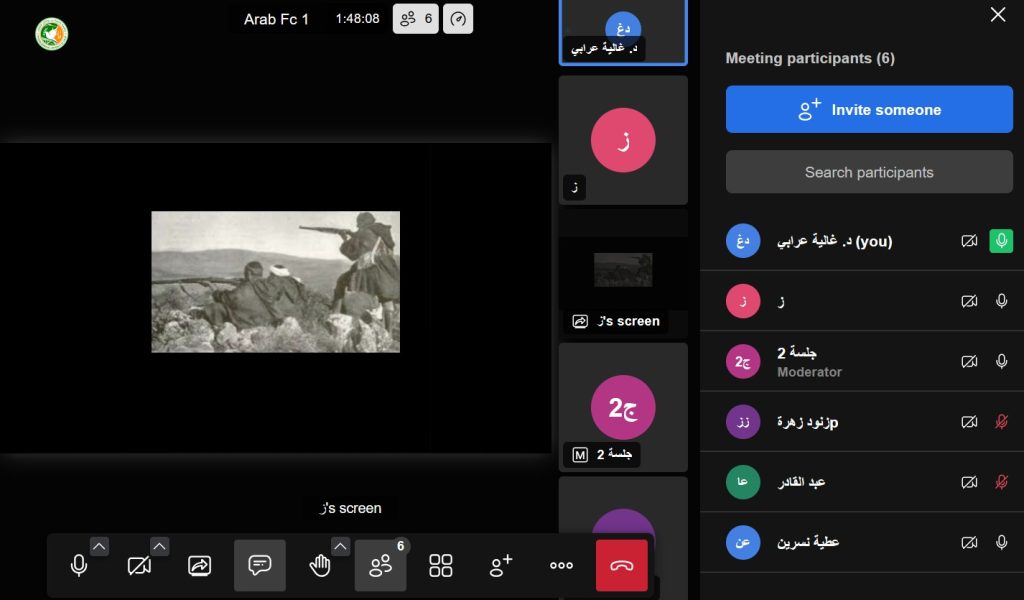The image size is (1024, 600).
Task: Toggle the camera in bottom toolbar
Action: [x=139, y=566]
